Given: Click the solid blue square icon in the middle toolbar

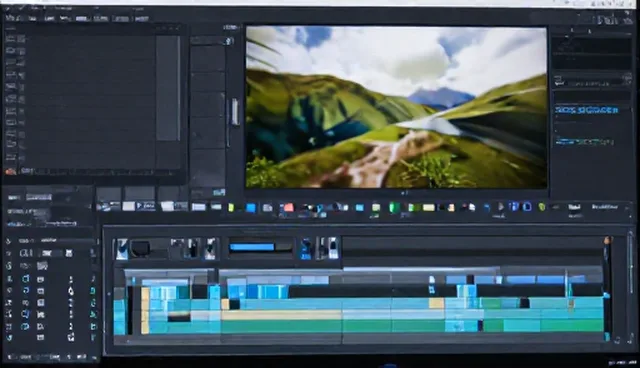Looking at the screenshot, I should click(x=251, y=208).
